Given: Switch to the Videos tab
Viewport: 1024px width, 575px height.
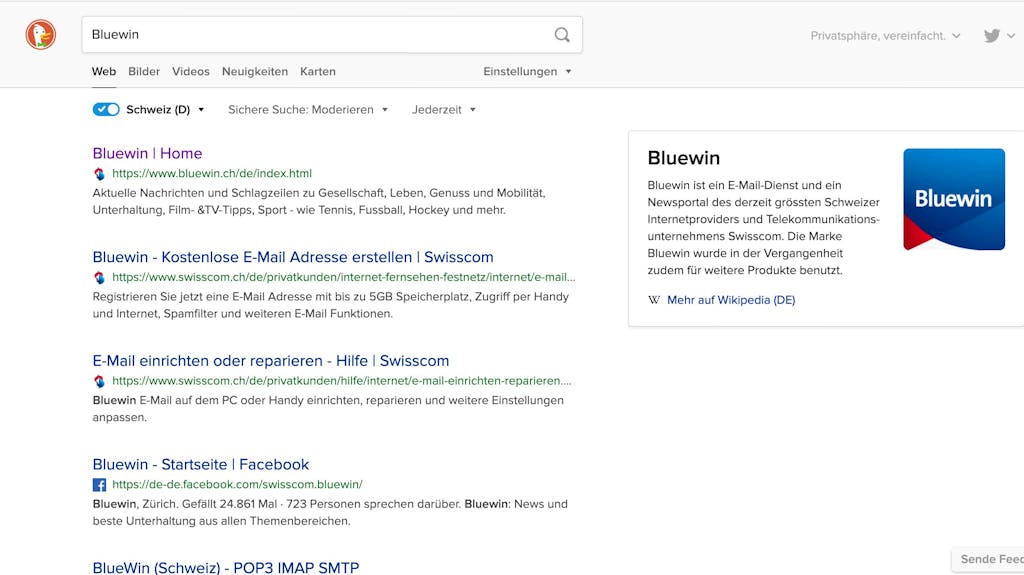Looking at the screenshot, I should coord(191,71).
